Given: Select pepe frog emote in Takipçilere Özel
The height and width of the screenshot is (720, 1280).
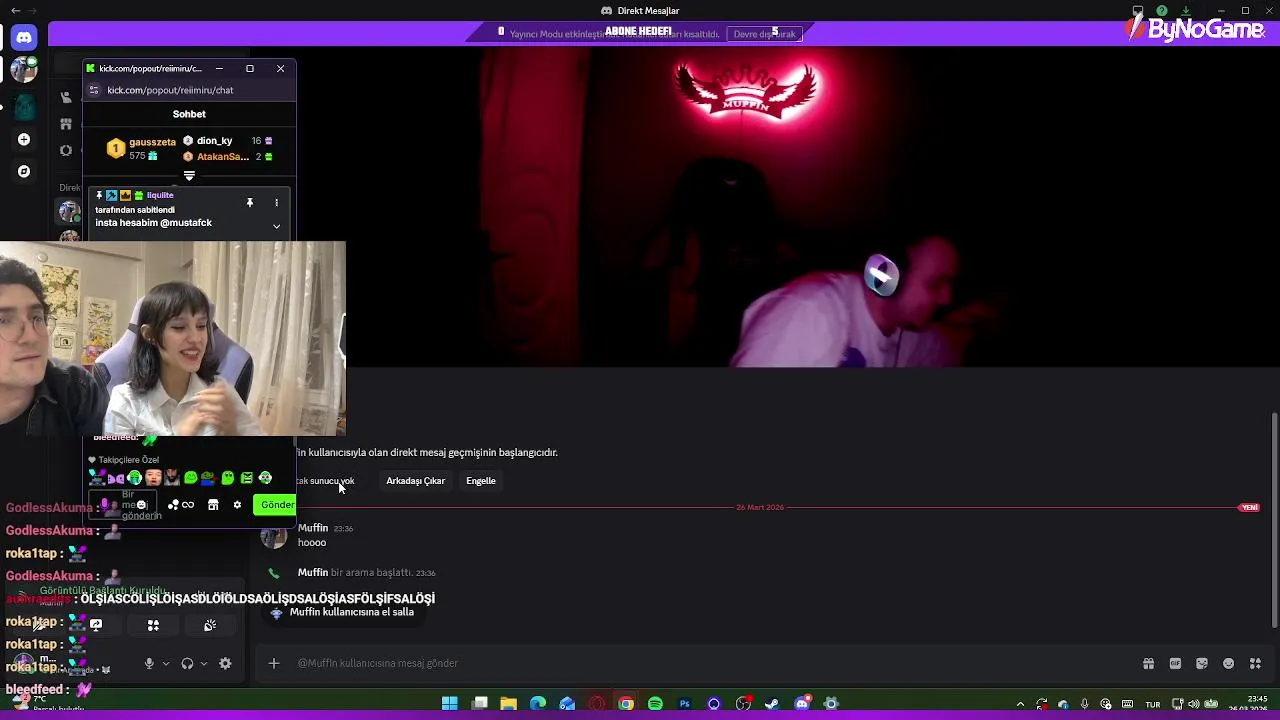Looking at the screenshot, I should tap(209, 478).
